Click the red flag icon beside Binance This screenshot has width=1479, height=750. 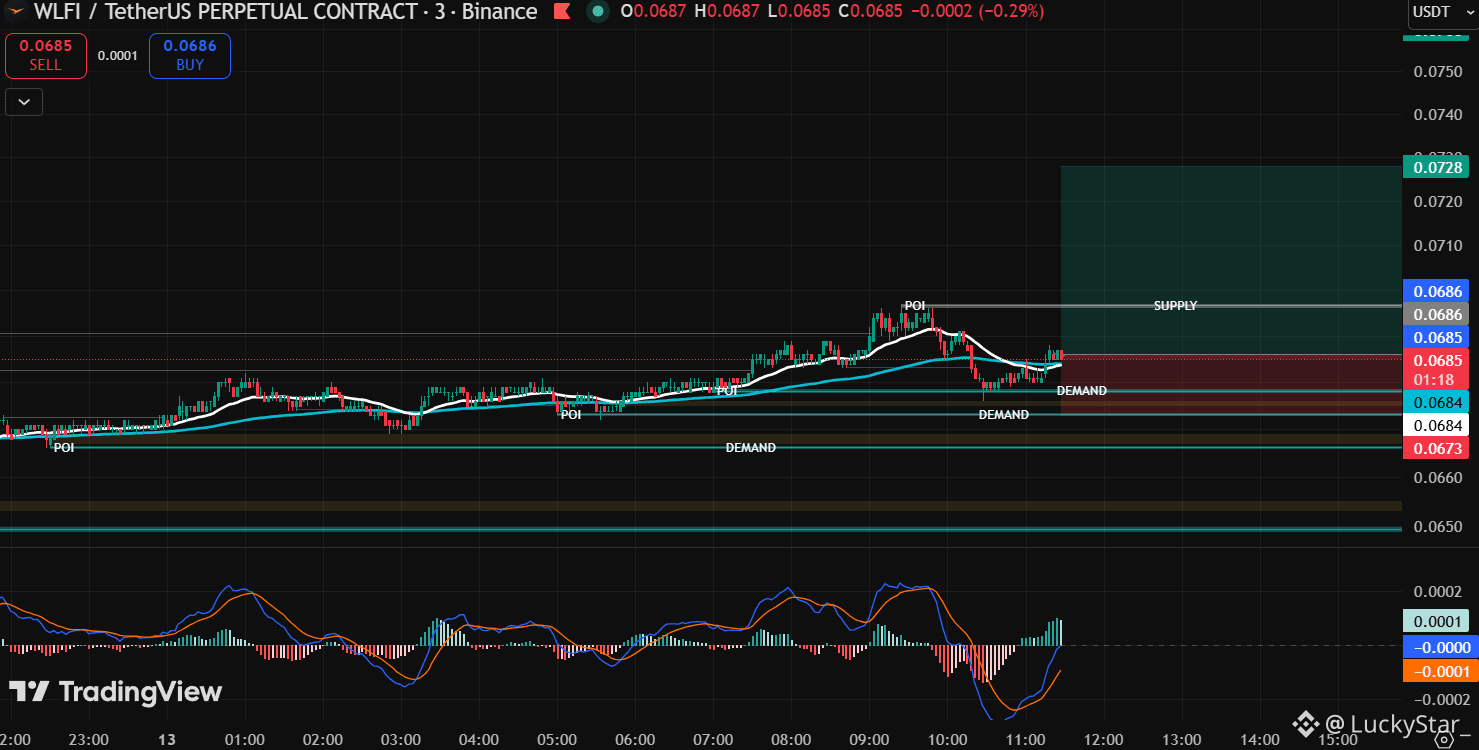pyautogui.click(x=562, y=12)
